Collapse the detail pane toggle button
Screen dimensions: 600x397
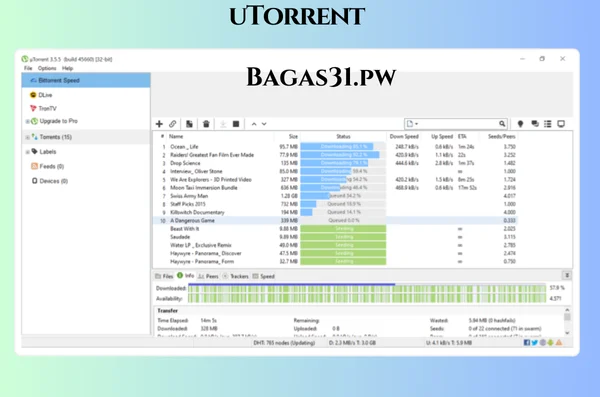pyautogui.click(x=567, y=275)
